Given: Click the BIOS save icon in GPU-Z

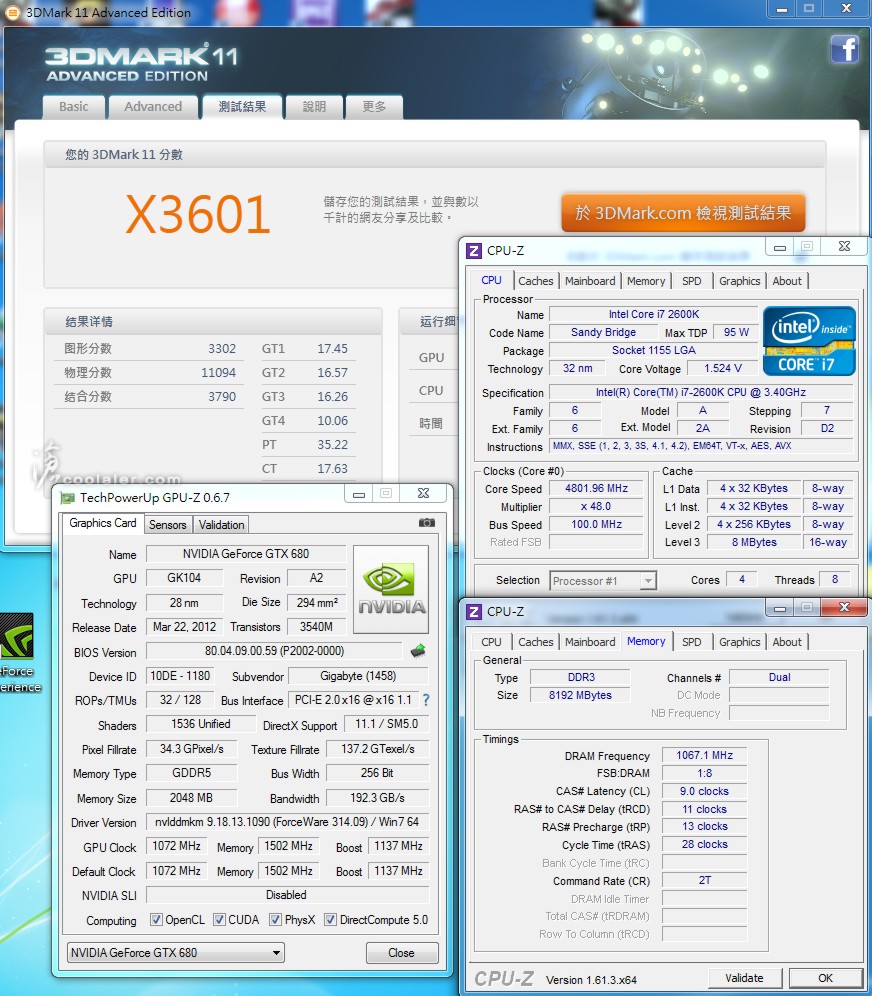Looking at the screenshot, I should coord(418,651).
